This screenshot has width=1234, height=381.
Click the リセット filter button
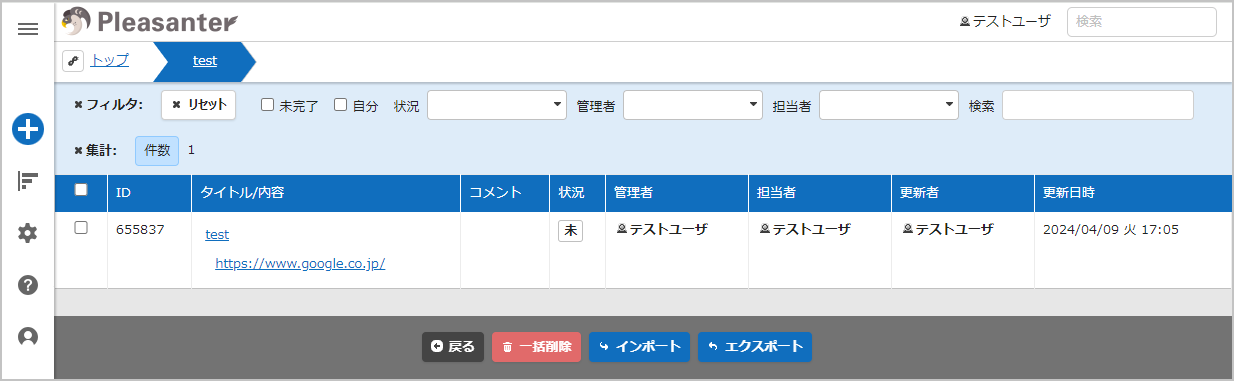[198, 104]
